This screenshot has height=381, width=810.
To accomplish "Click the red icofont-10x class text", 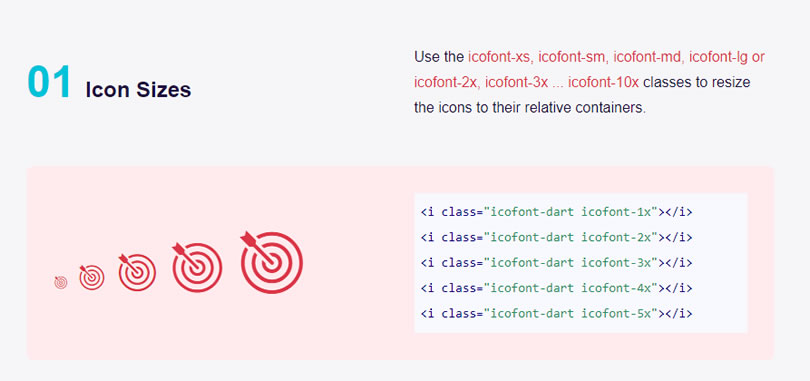I will (x=603, y=83).
